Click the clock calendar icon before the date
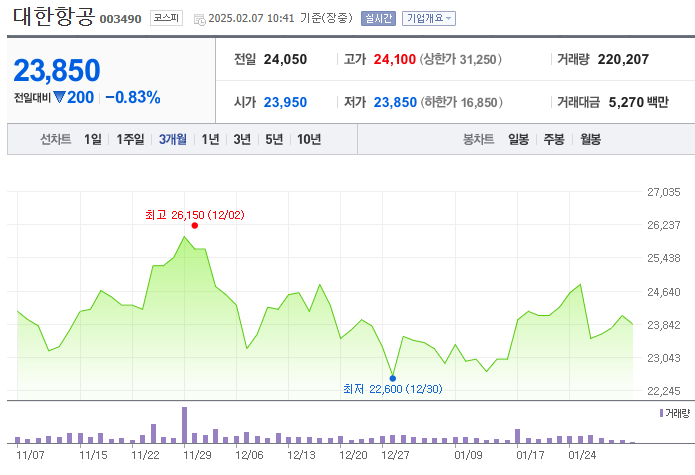 tap(199, 19)
